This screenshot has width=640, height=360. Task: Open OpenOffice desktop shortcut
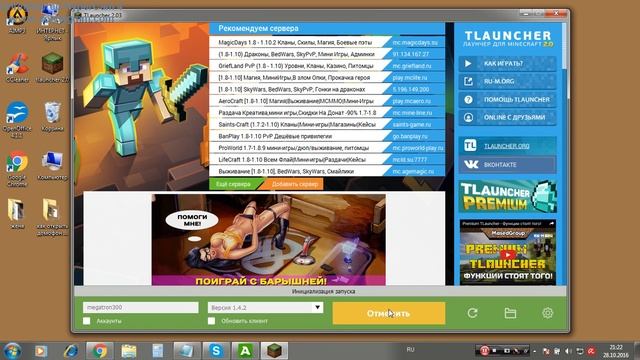click(x=17, y=120)
